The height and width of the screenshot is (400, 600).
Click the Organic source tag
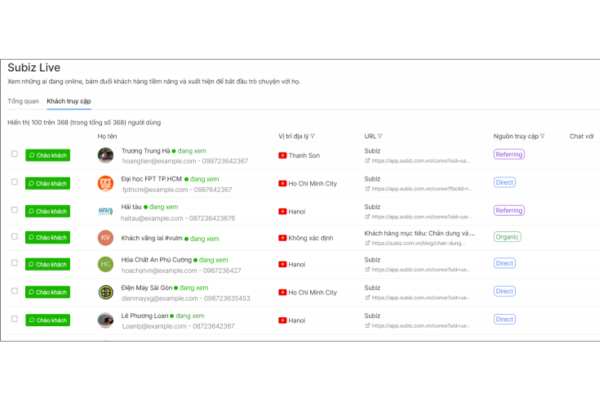(507, 237)
